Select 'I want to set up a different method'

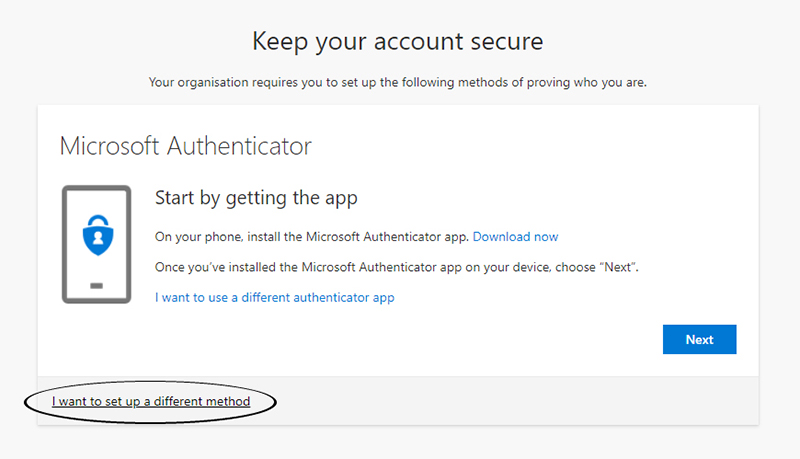coord(150,401)
